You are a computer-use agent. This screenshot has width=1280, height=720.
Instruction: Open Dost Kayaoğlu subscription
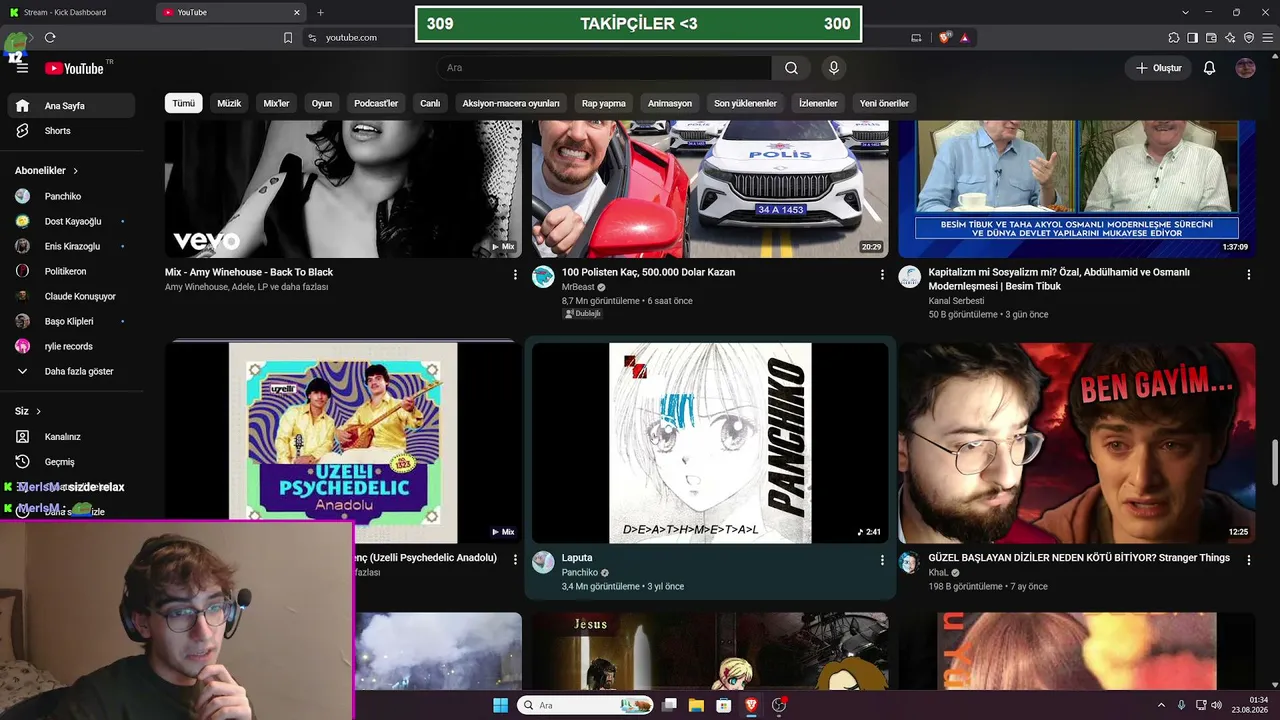[x=71, y=221]
